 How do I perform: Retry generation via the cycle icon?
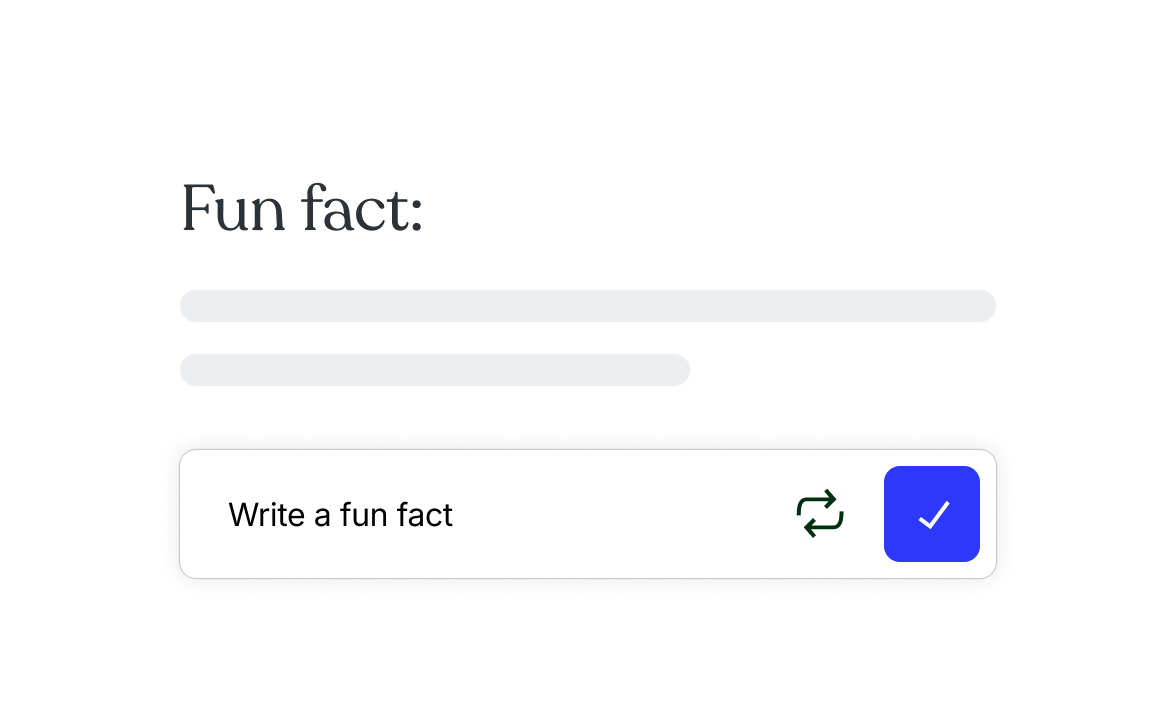(x=820, y=514)
